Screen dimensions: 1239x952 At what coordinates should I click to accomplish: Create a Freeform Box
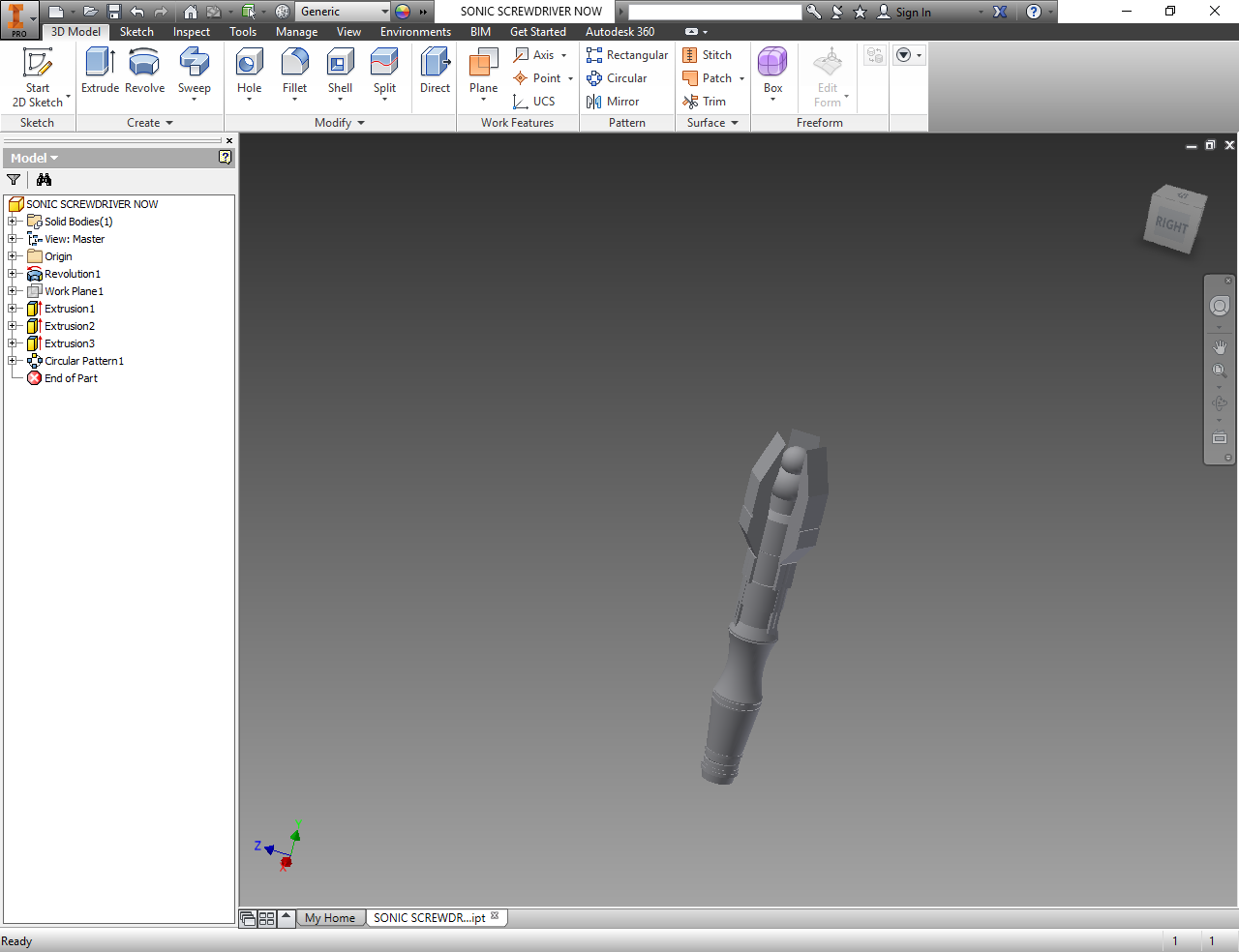pyautogui.click(x=772, y=72)
